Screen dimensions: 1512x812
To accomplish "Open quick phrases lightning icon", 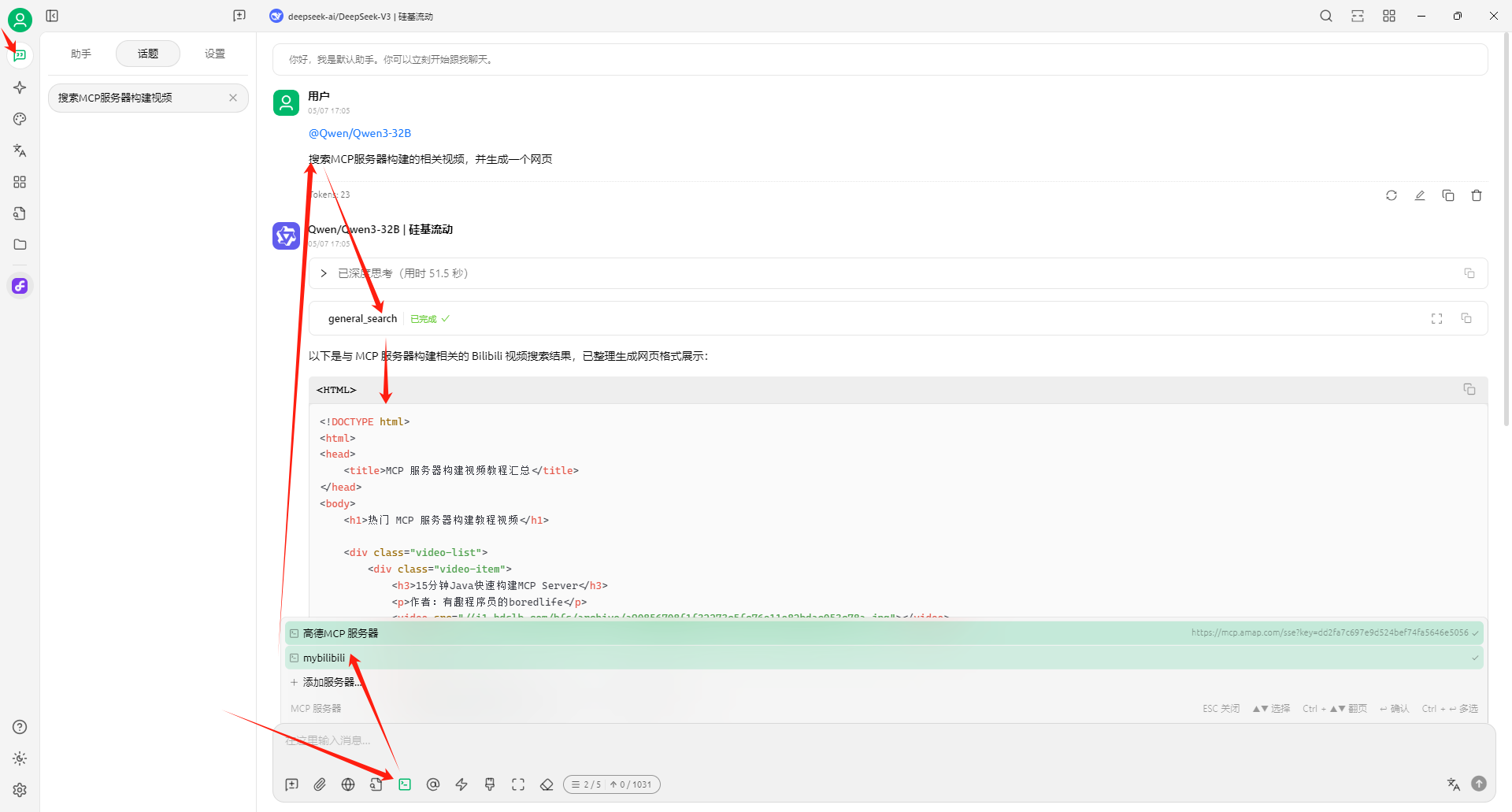I will (461, 784).
